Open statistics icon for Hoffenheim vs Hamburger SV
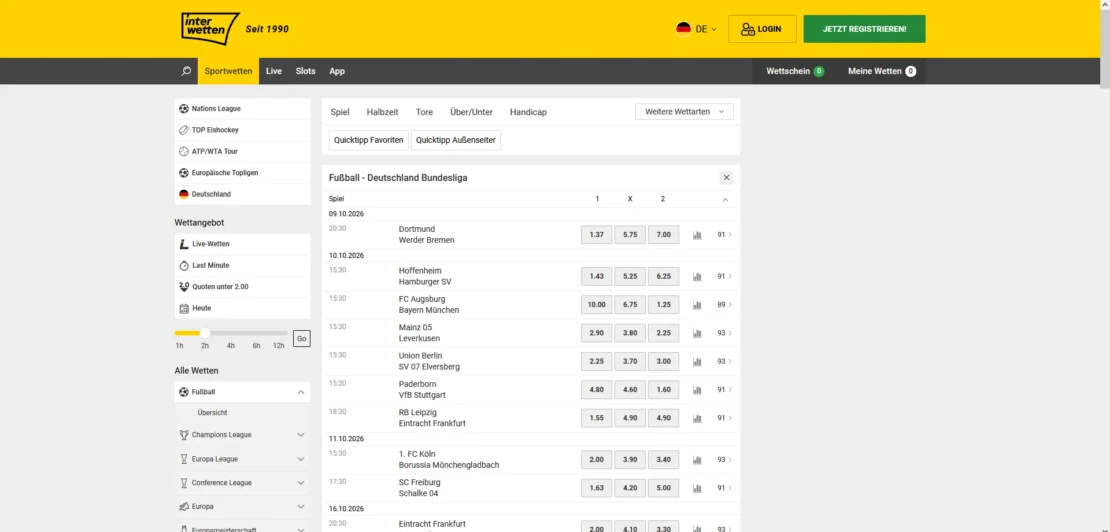 tap(697, 277)
